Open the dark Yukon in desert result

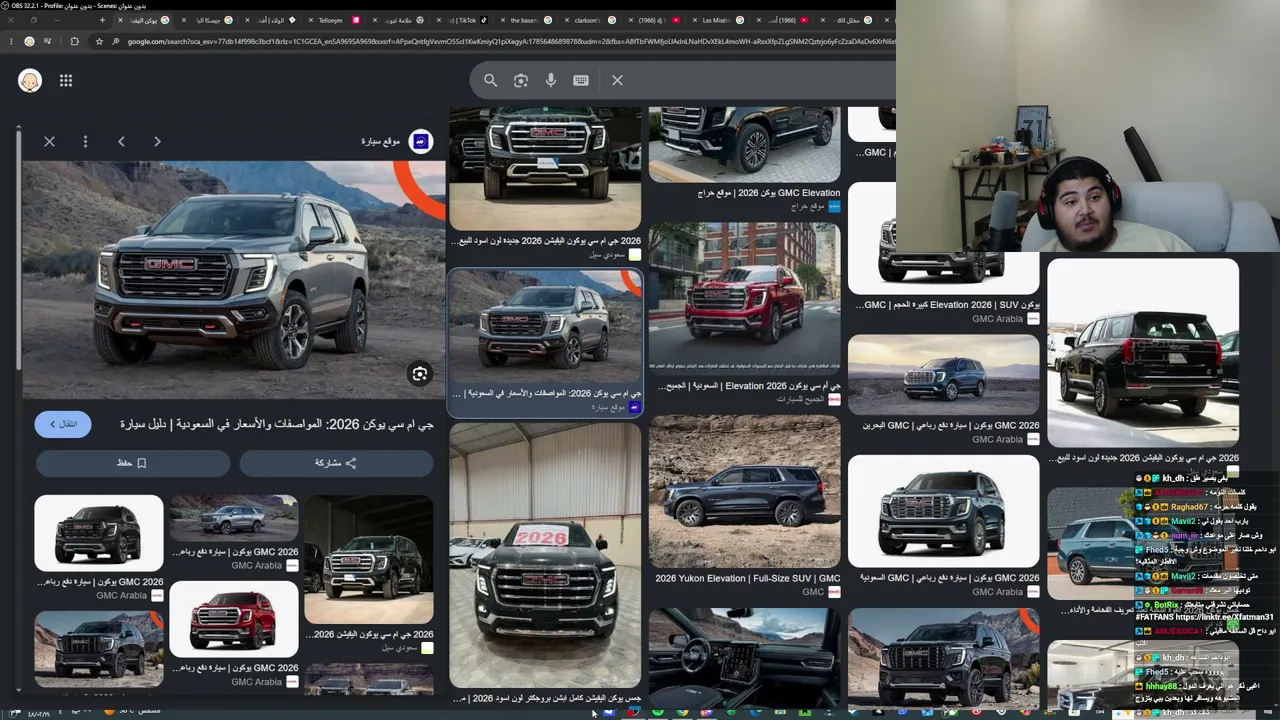tap(745, 490)
